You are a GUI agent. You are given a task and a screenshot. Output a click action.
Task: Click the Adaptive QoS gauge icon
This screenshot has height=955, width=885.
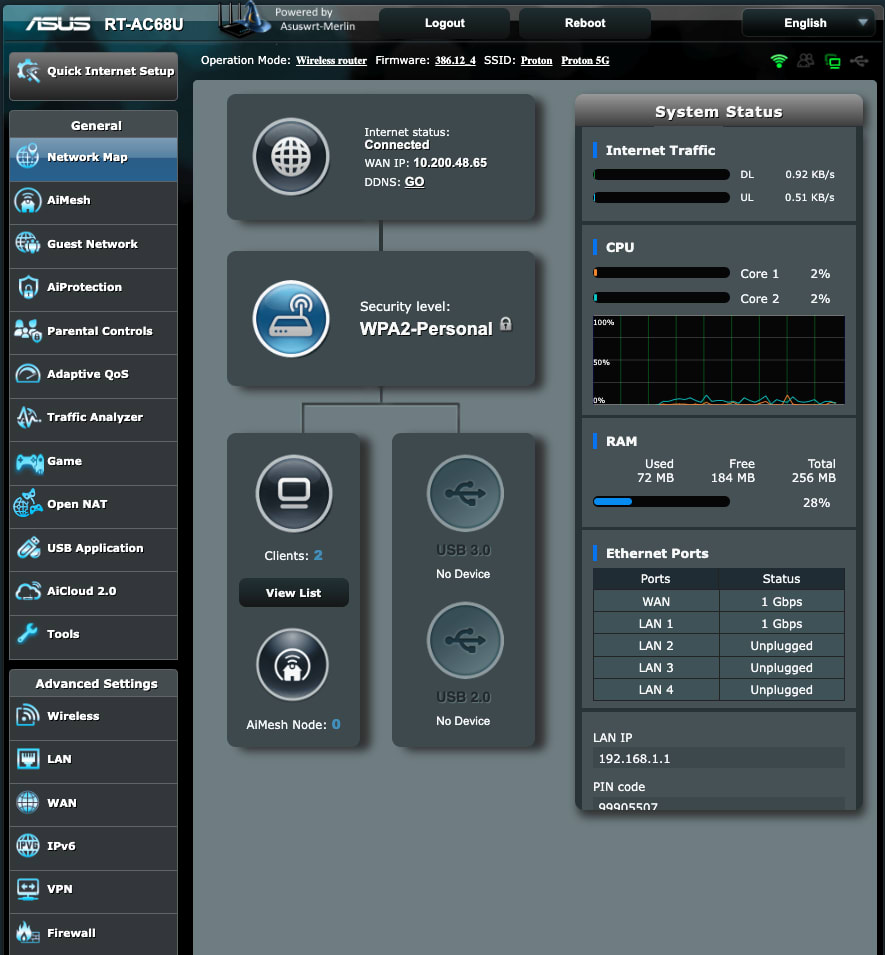tap(27, 373)
